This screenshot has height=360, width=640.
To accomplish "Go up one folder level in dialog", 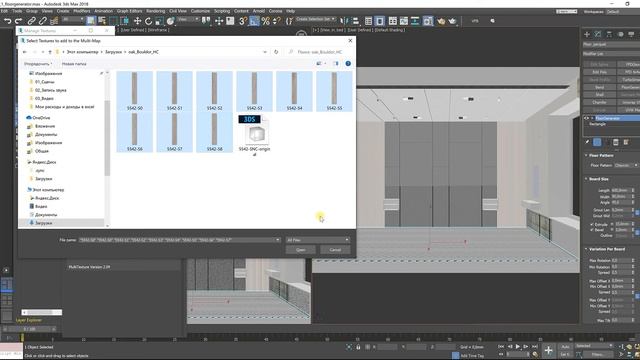I will (x=50, y=52).
